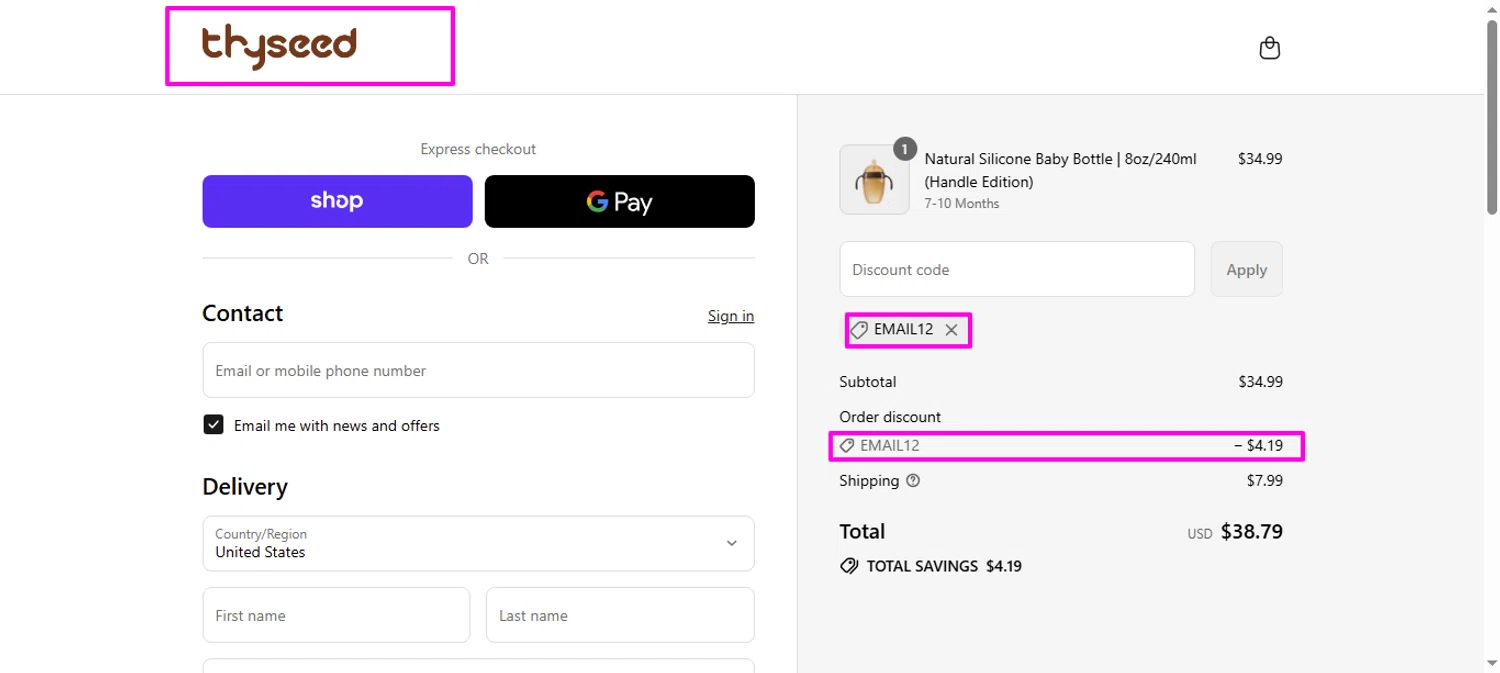Image resolution: width=1500 pixels, height=673 pixels.
Task: Focus the Email or mobile phone field
Action: 478,370
